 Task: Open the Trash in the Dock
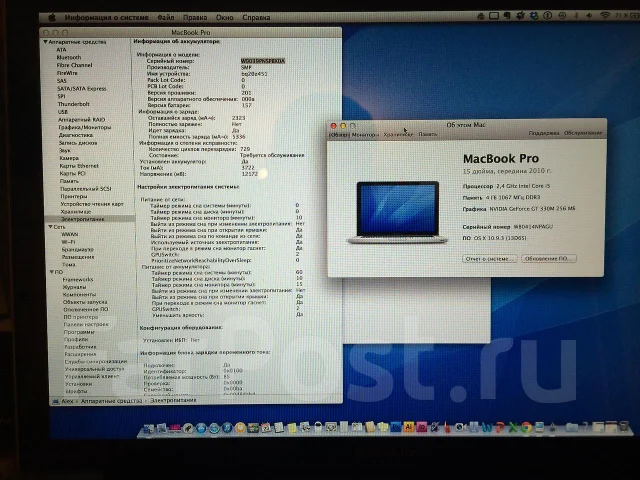(x=624, y=427)
